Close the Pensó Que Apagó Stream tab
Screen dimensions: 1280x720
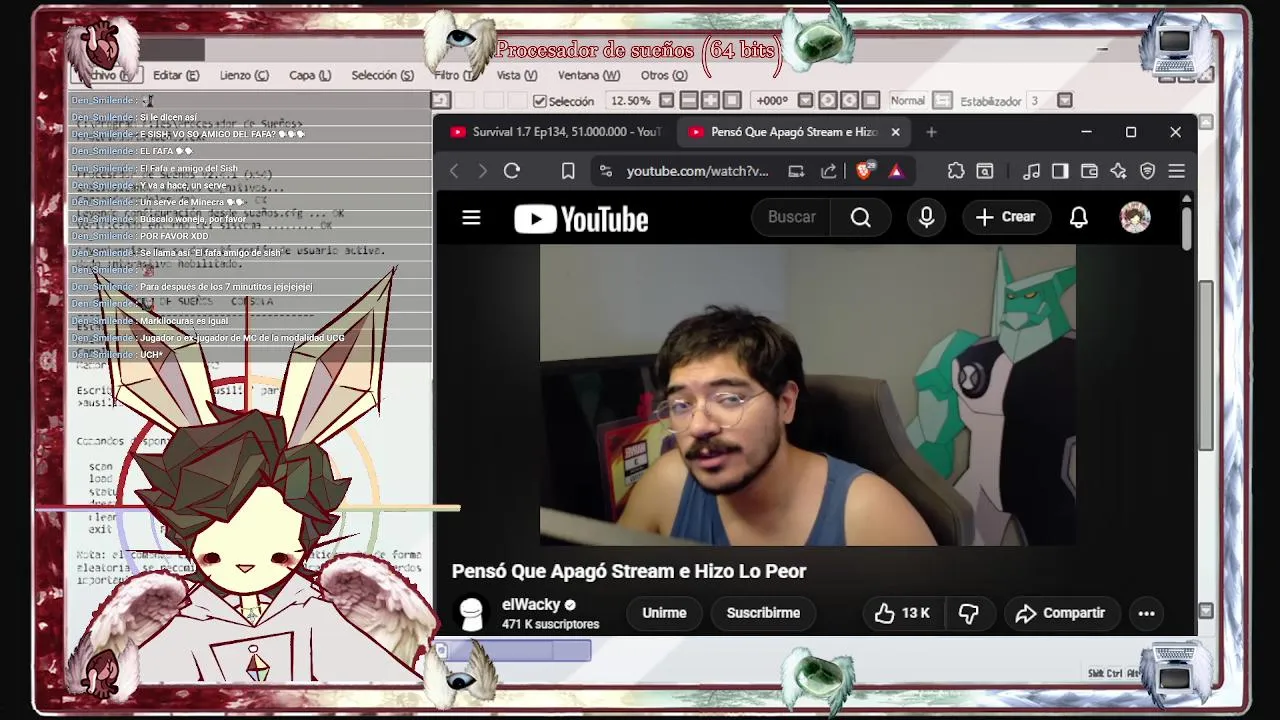coord(895,132)
